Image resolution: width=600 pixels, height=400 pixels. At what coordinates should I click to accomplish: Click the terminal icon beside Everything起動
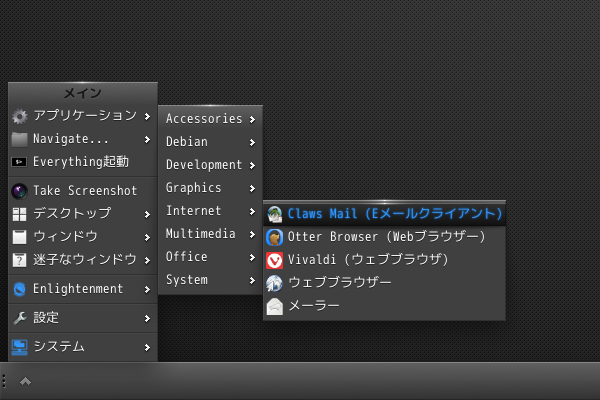coord(19,162)
